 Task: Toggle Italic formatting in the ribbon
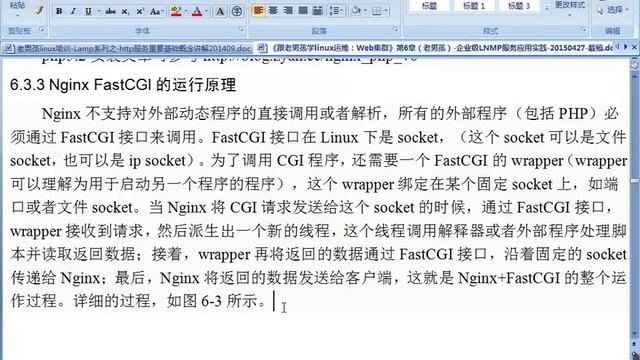[x=73, y=11]
